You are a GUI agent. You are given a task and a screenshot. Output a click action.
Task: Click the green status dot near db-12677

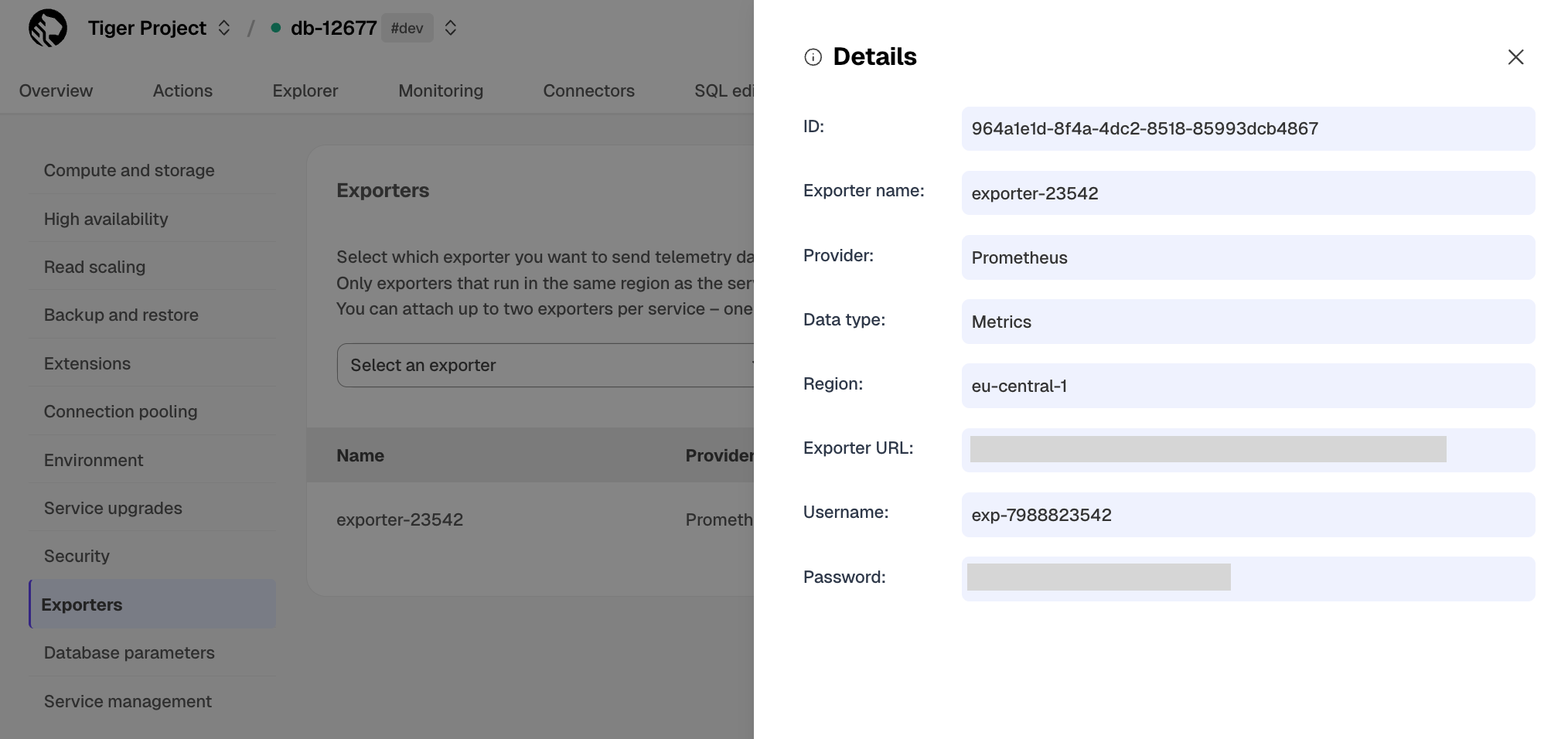275,29
